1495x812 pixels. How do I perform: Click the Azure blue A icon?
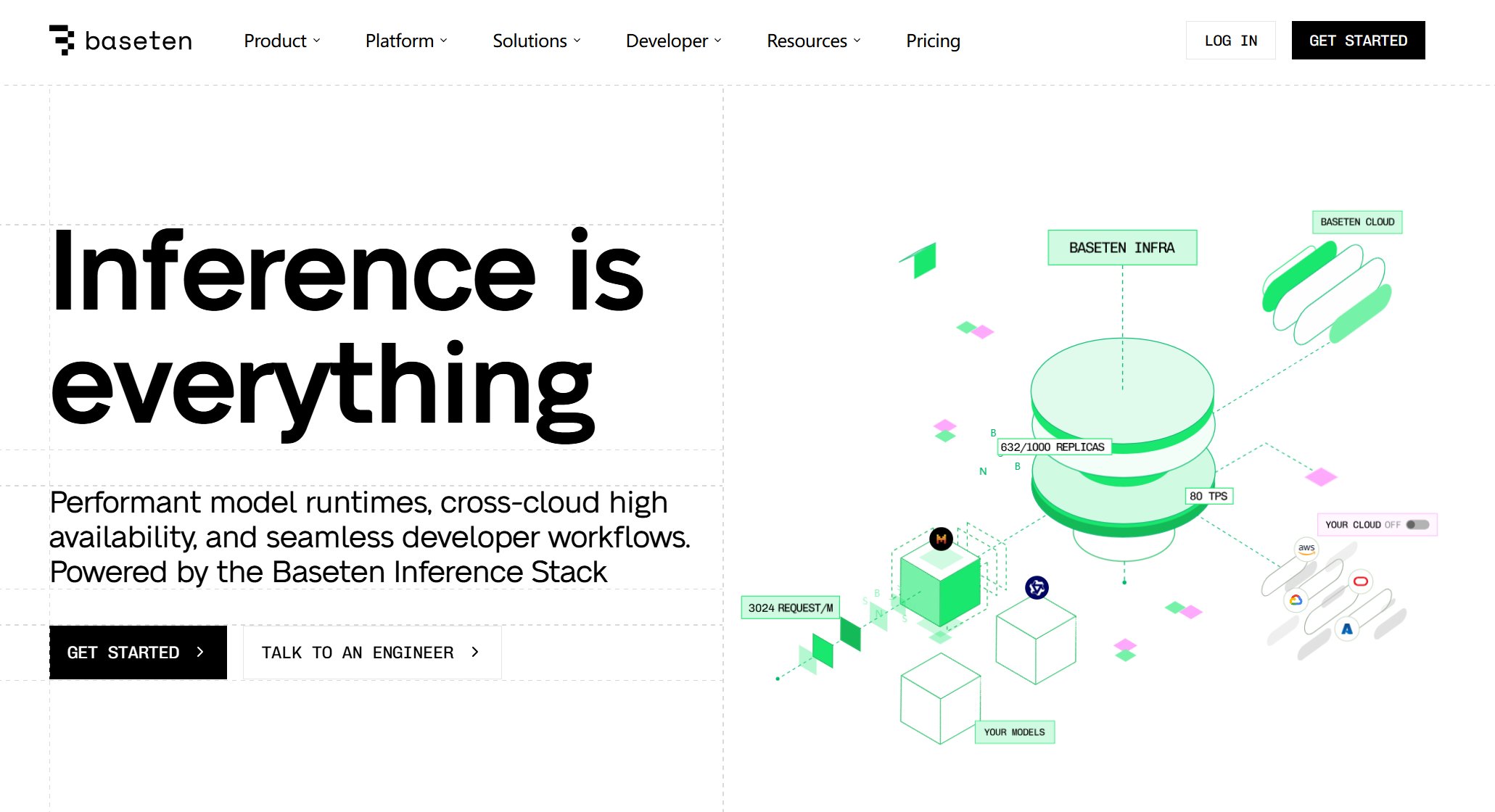click(1347, 629)
